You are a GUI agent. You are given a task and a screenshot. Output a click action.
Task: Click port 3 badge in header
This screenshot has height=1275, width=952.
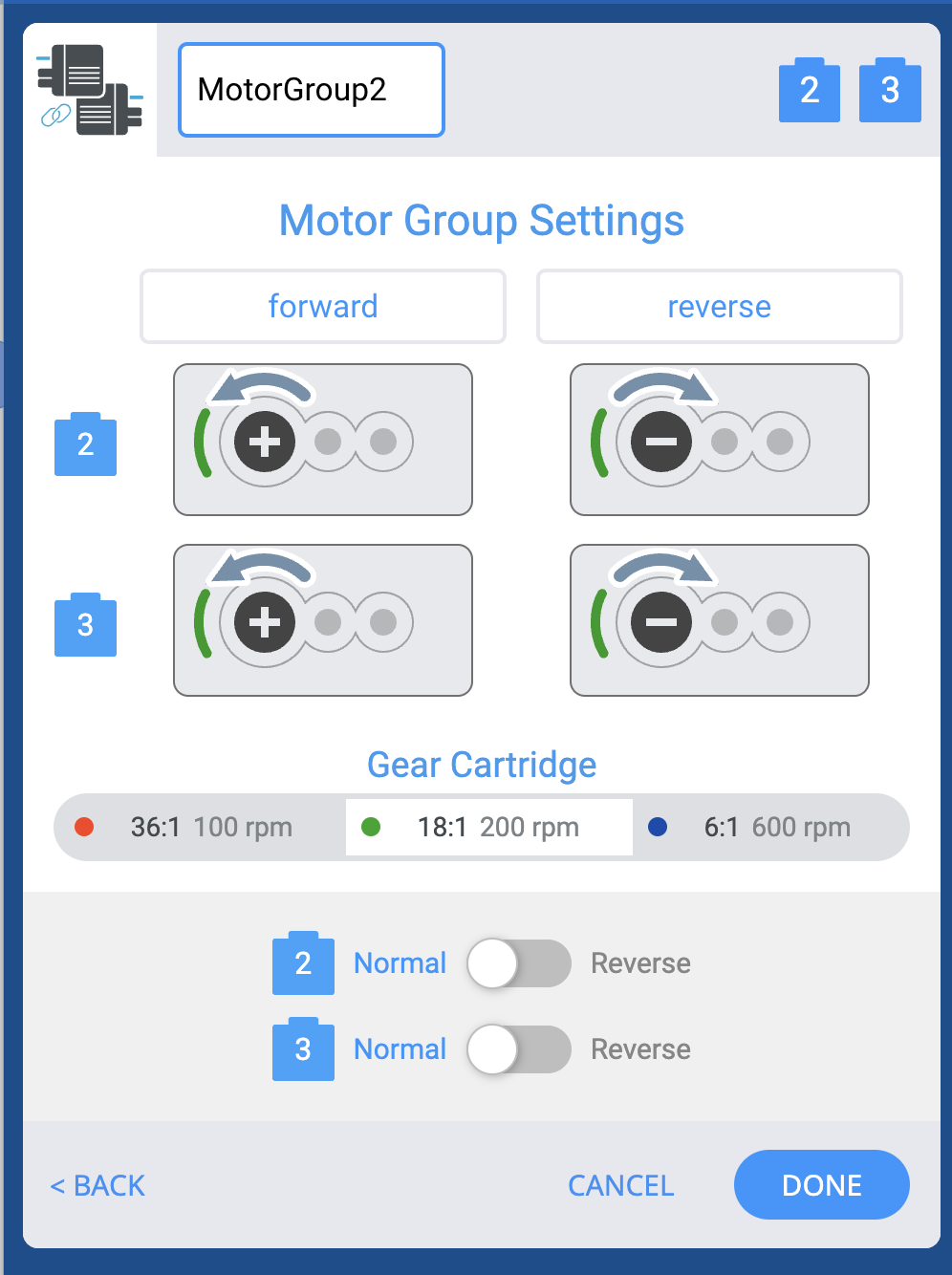click(x=889, y=91)
